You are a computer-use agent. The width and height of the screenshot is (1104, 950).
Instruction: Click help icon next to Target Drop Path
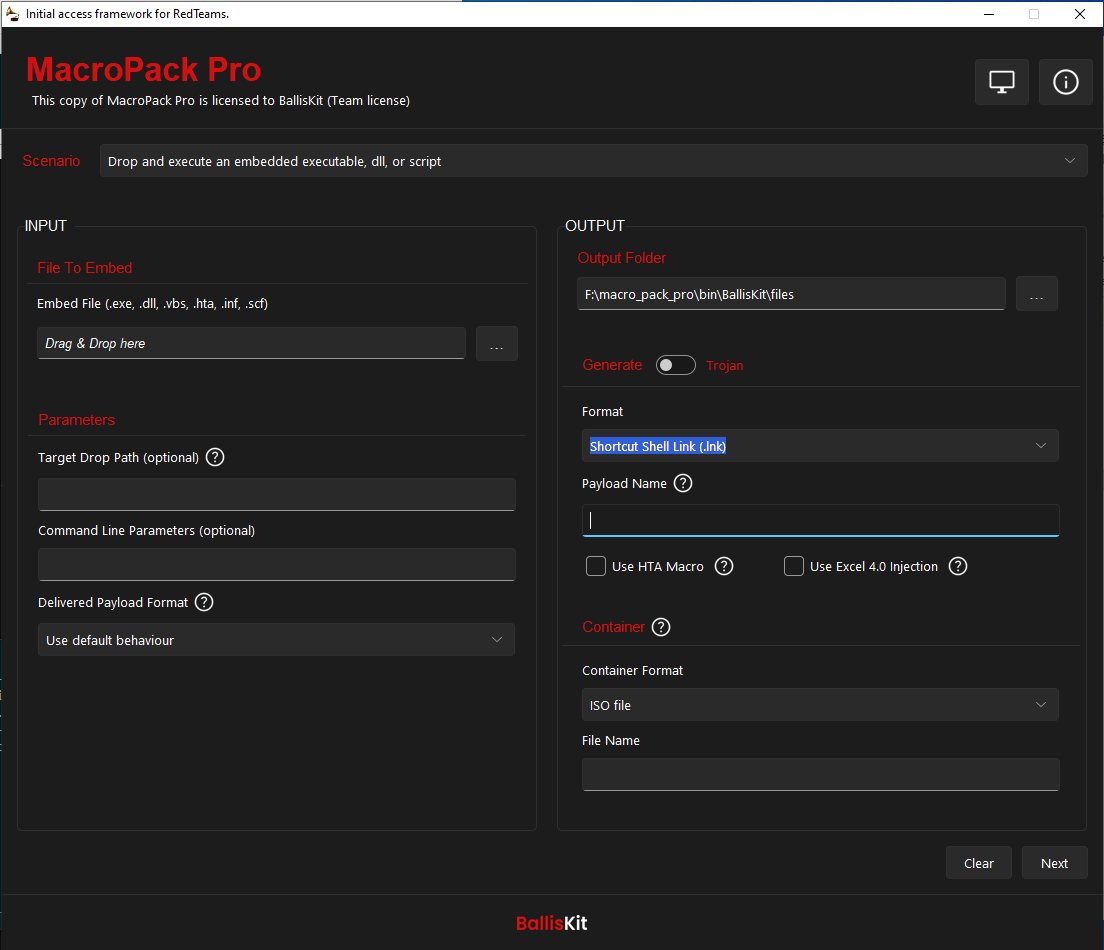(215, 457)
